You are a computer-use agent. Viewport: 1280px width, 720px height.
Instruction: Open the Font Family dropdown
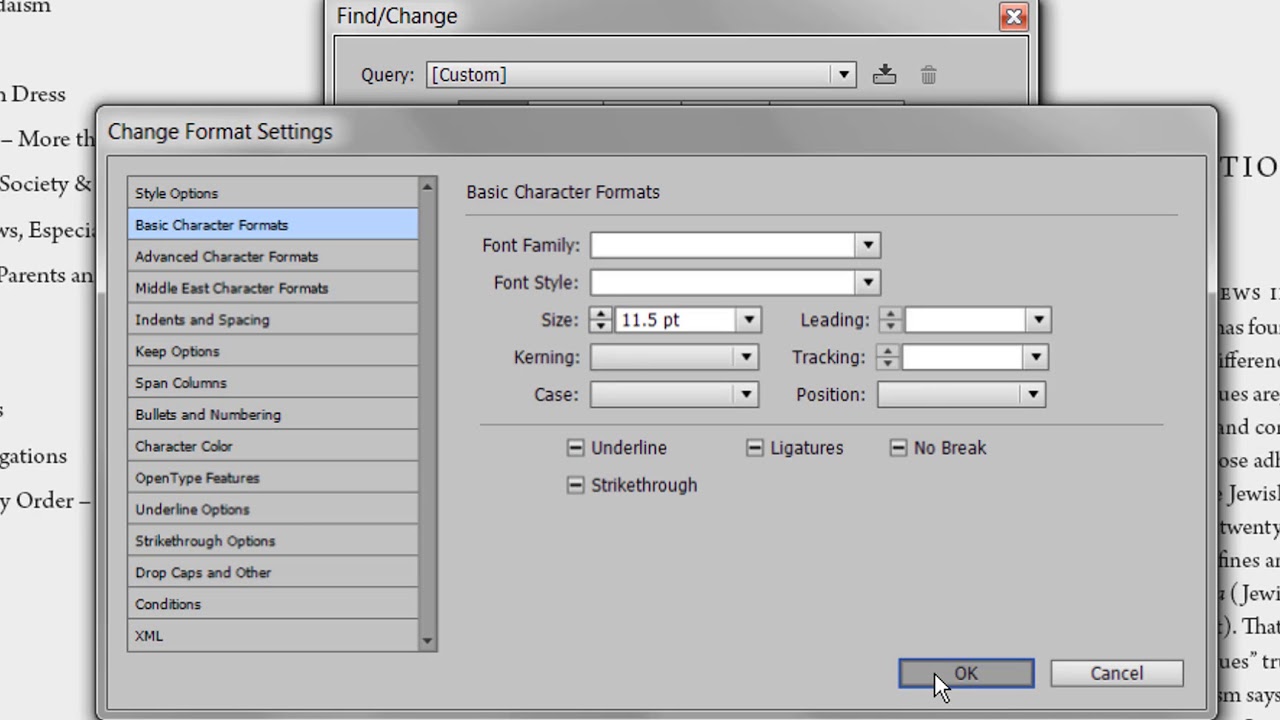(867, 245)
